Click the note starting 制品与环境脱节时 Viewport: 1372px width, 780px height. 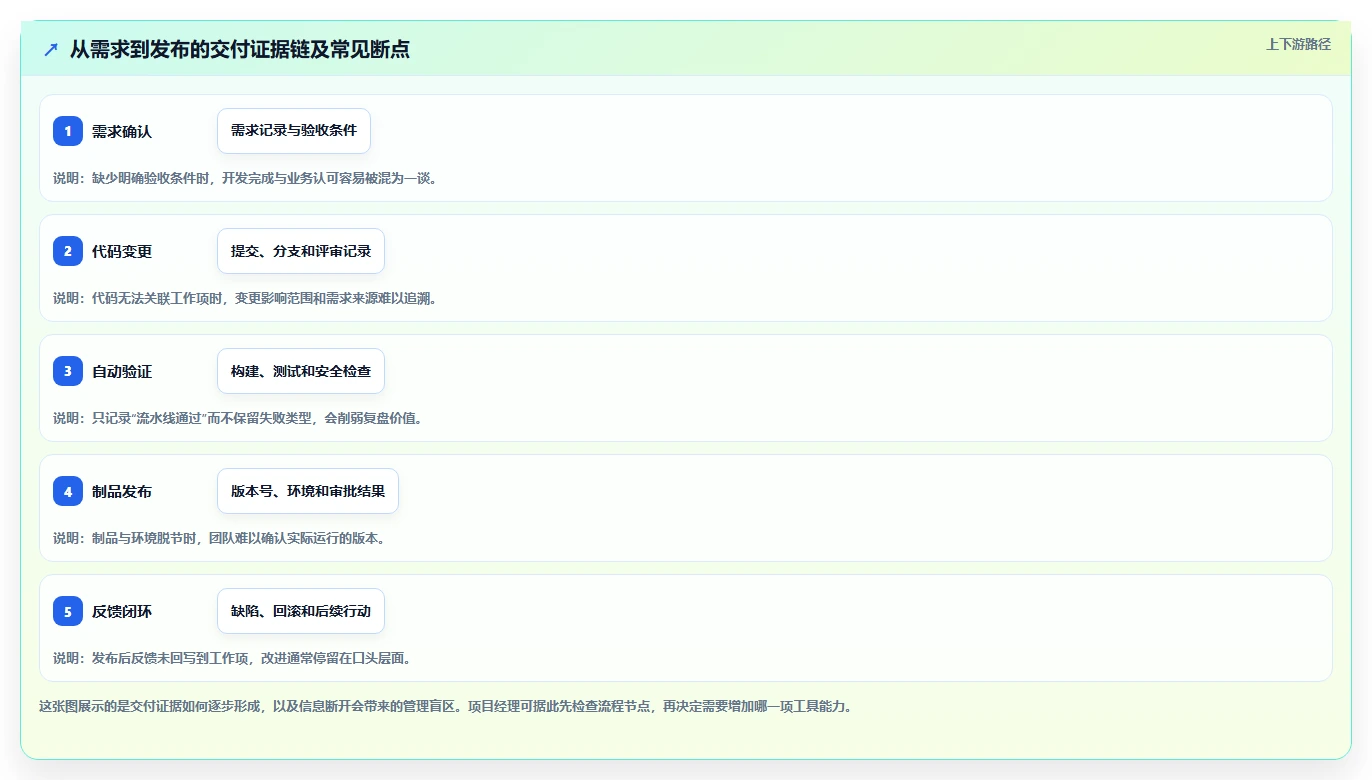tap(220, 538)
